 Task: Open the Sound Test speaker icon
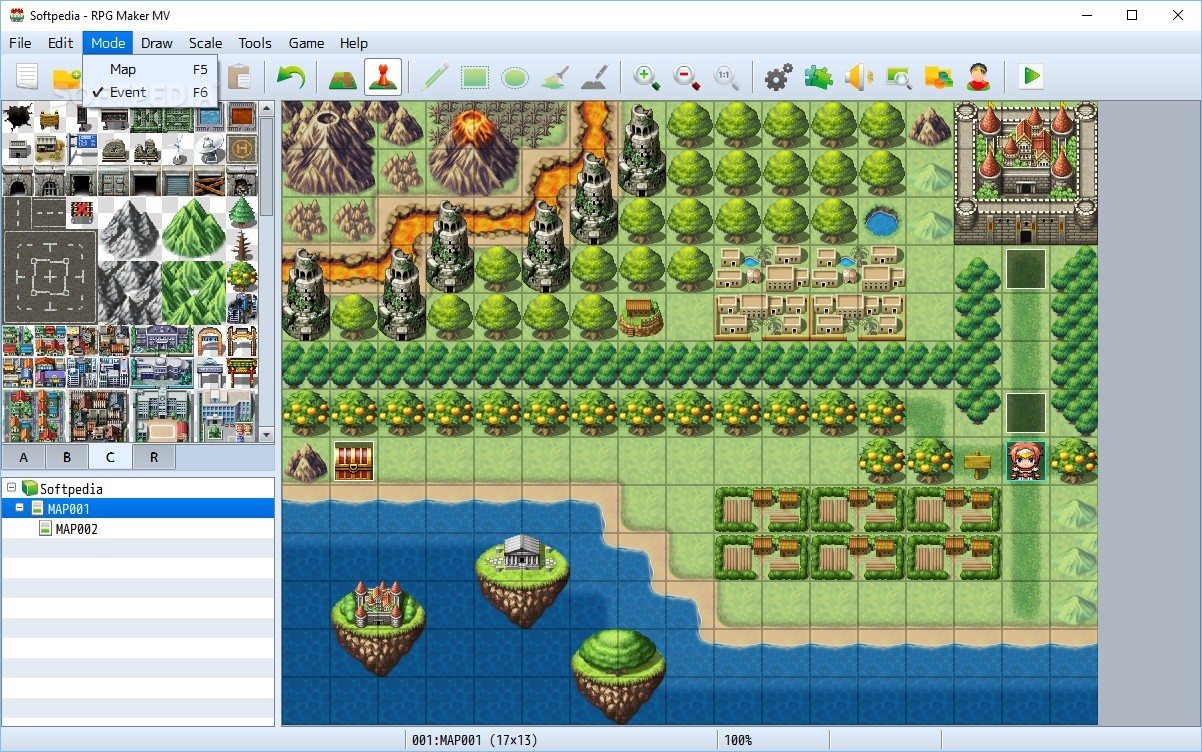(x=858, y=77)
